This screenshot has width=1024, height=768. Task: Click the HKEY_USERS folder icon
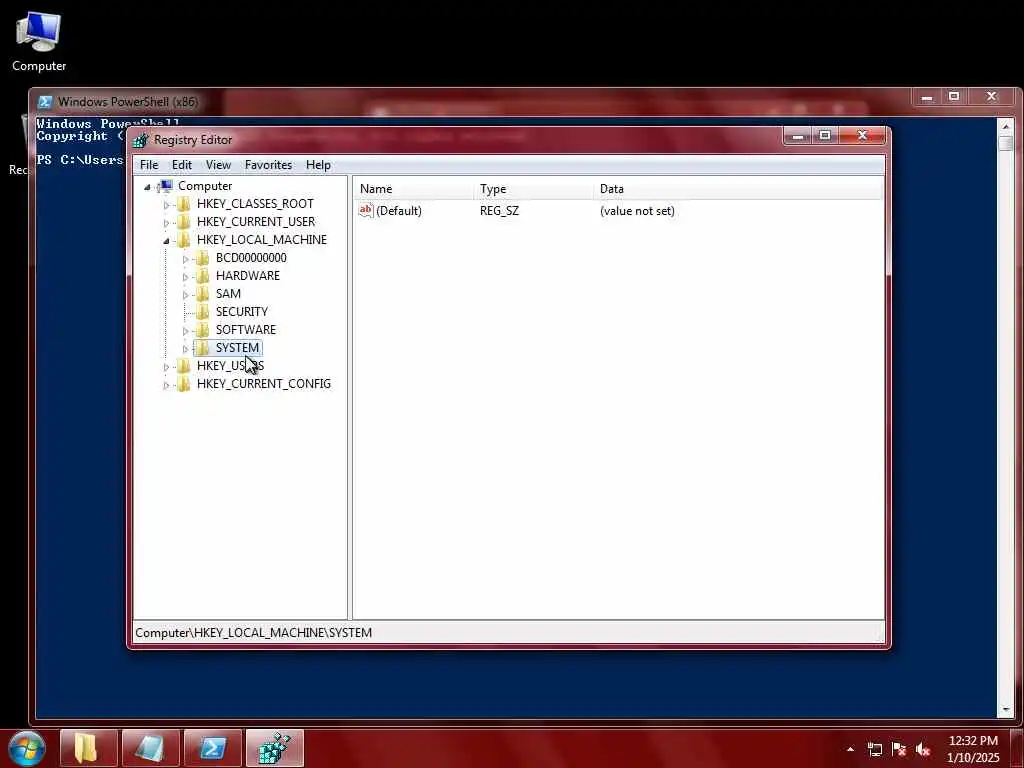[x=184, y=366]
